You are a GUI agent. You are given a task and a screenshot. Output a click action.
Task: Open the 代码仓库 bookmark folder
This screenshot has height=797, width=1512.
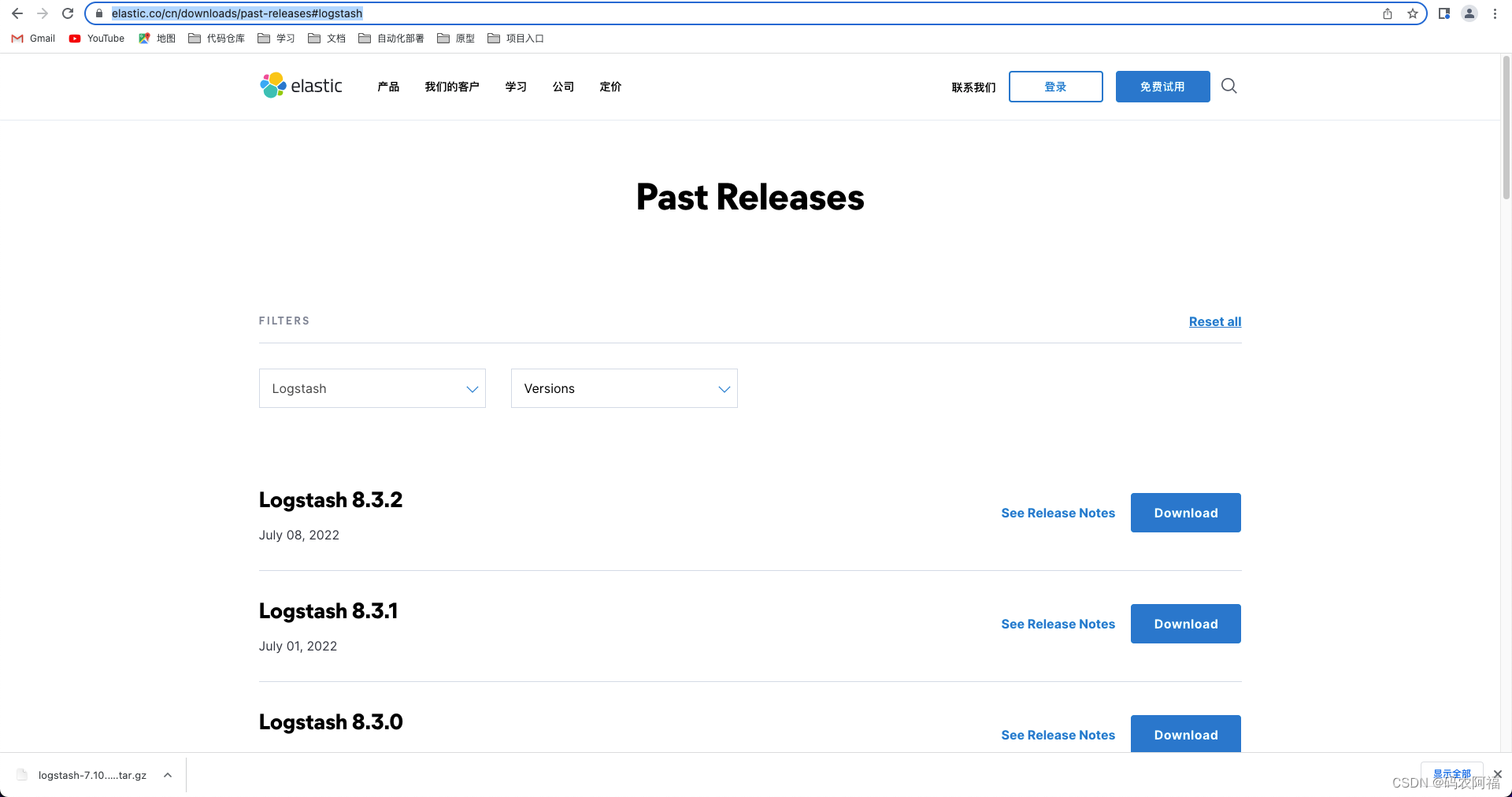tap(217, 39)
